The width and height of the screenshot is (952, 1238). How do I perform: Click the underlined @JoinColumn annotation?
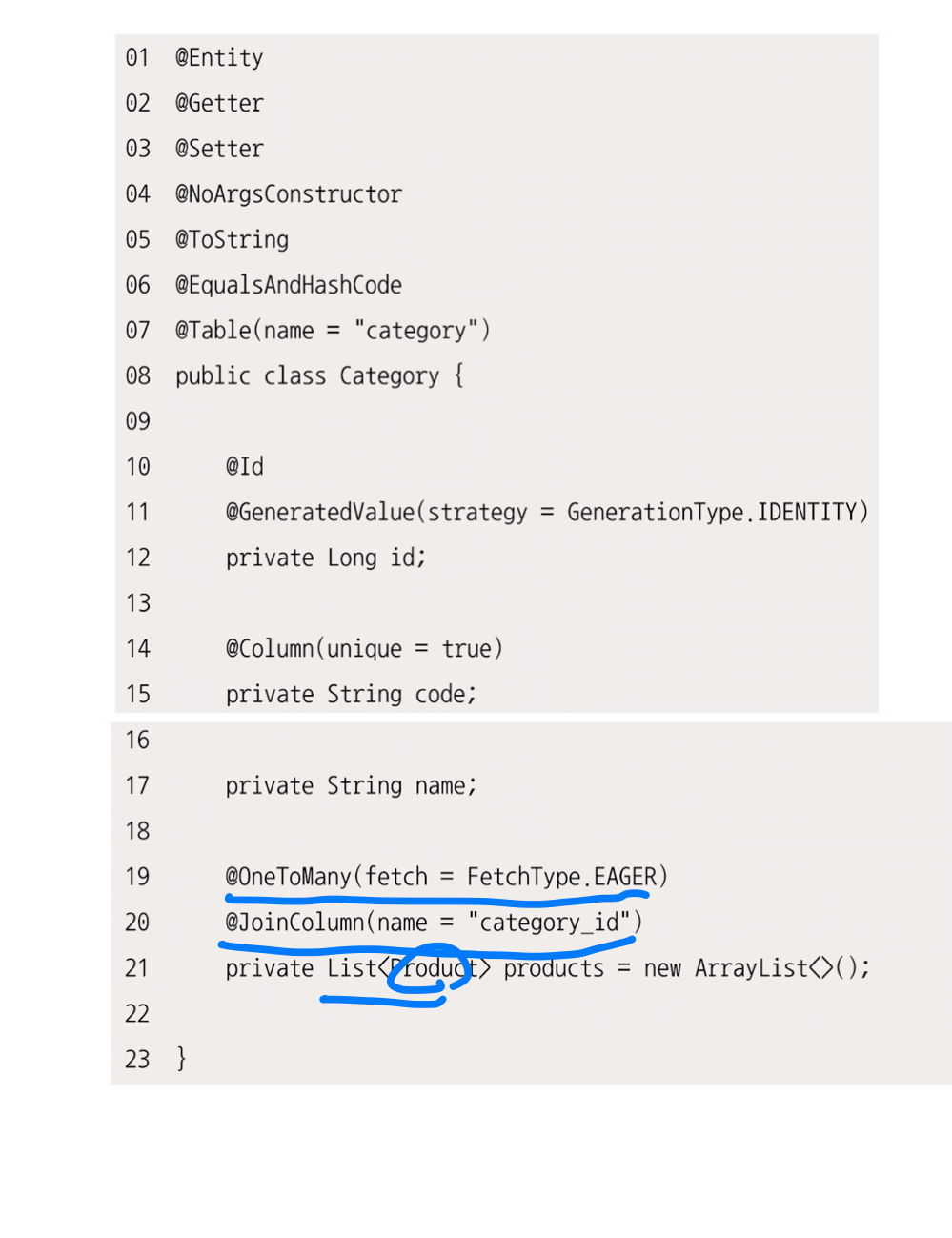pos(435,923)
